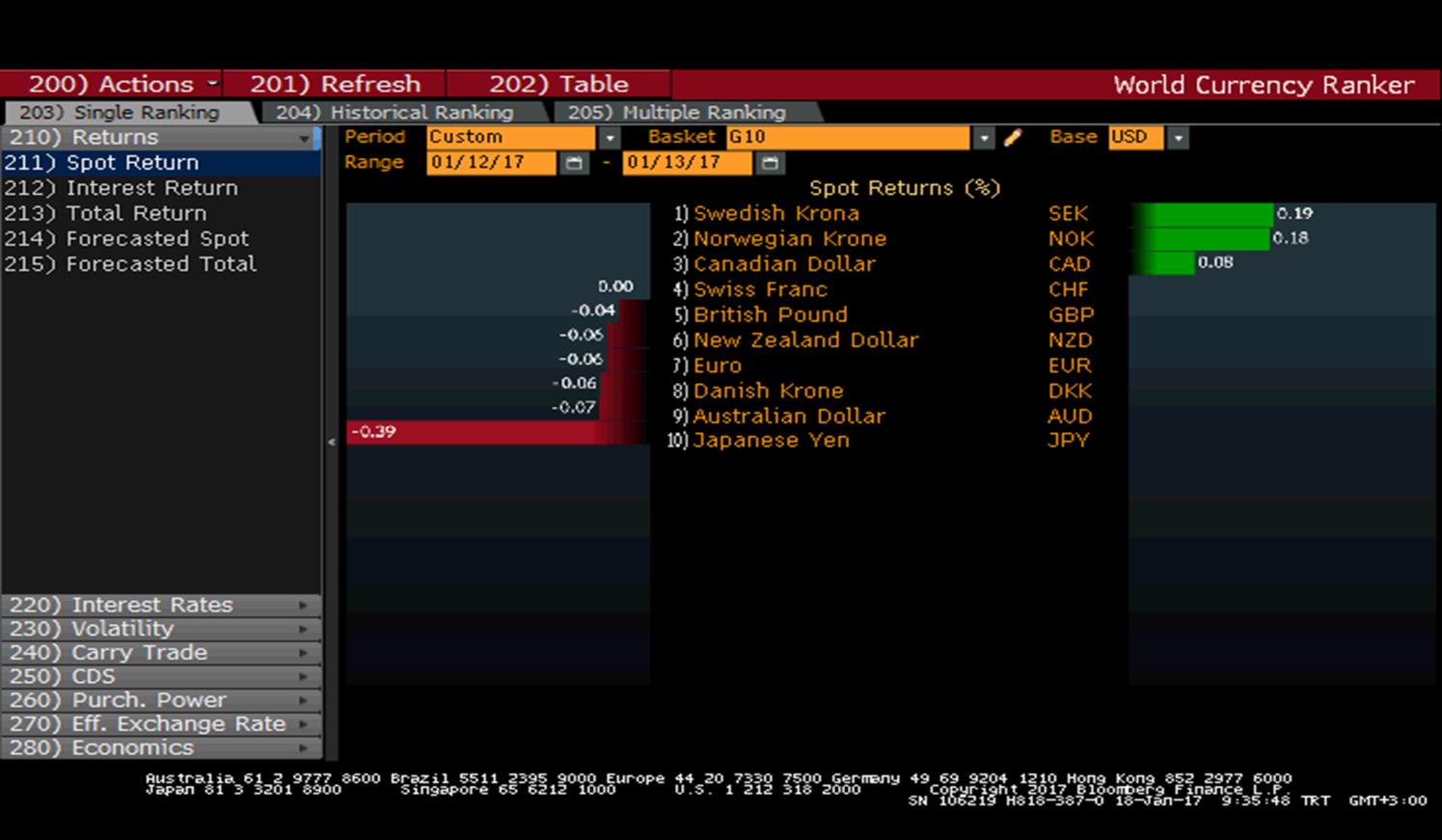This screenshot has height=840, width=1442.
Task: Expand the 280) Economics section
Action: point(161,747)
